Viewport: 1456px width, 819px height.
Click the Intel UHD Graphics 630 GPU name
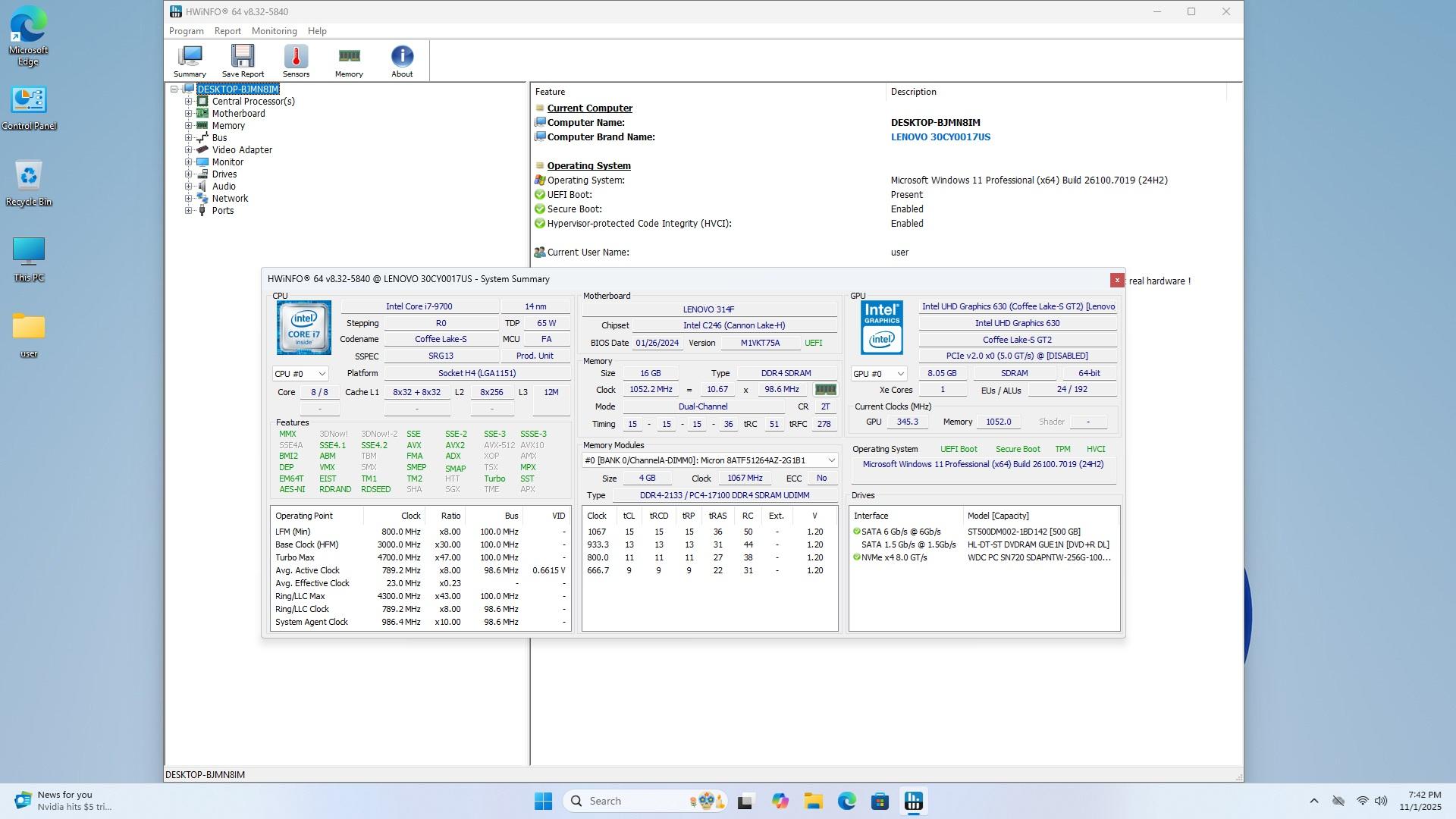[1018, 323]
